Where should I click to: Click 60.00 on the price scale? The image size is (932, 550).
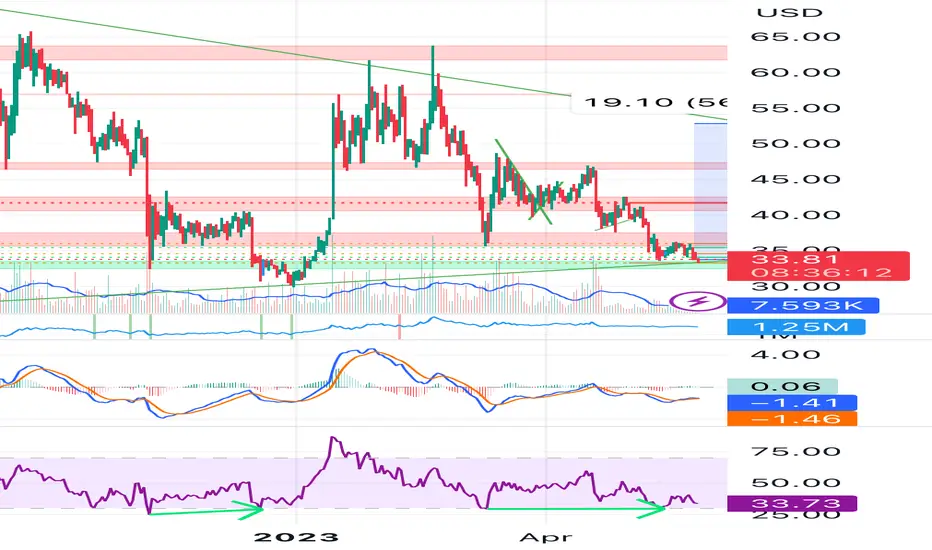pos(795,73)
